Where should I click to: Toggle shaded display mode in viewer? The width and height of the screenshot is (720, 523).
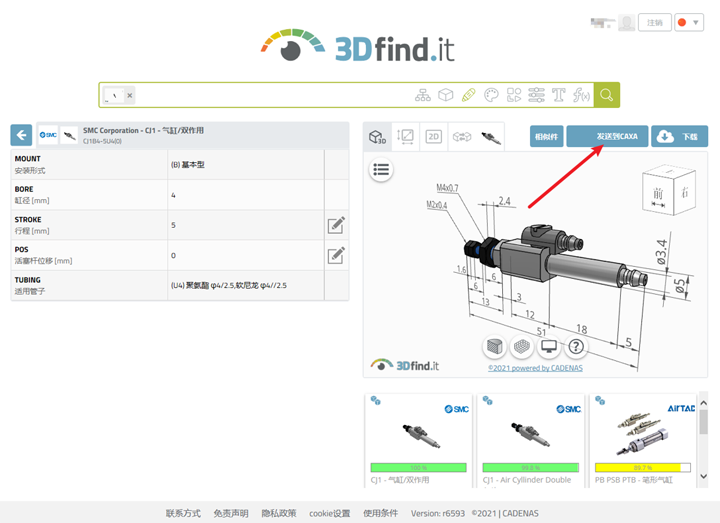click(495, 346)
